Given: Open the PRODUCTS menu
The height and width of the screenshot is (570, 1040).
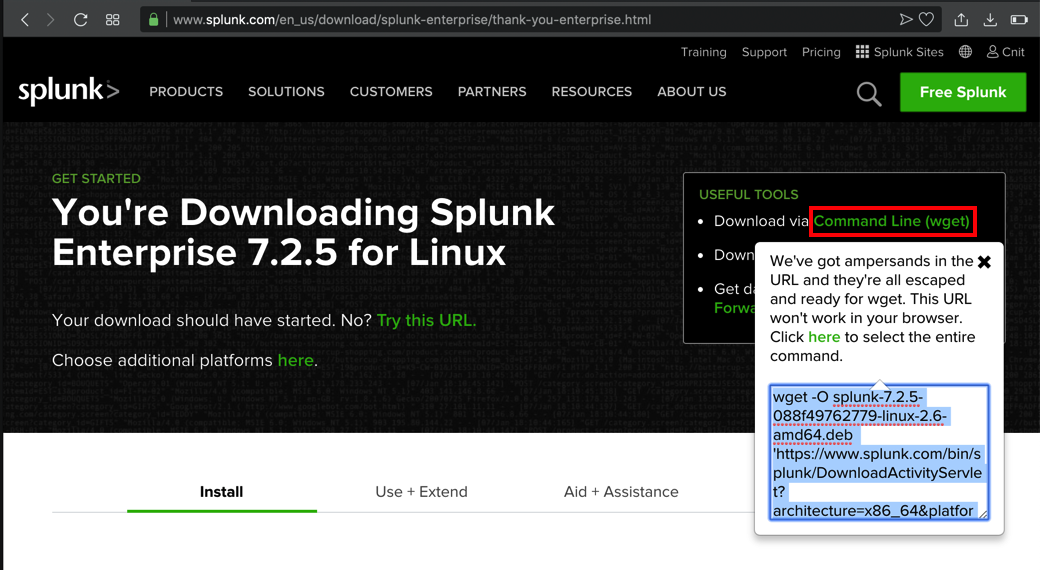Looking at the screenshot, I should [186, 92].
